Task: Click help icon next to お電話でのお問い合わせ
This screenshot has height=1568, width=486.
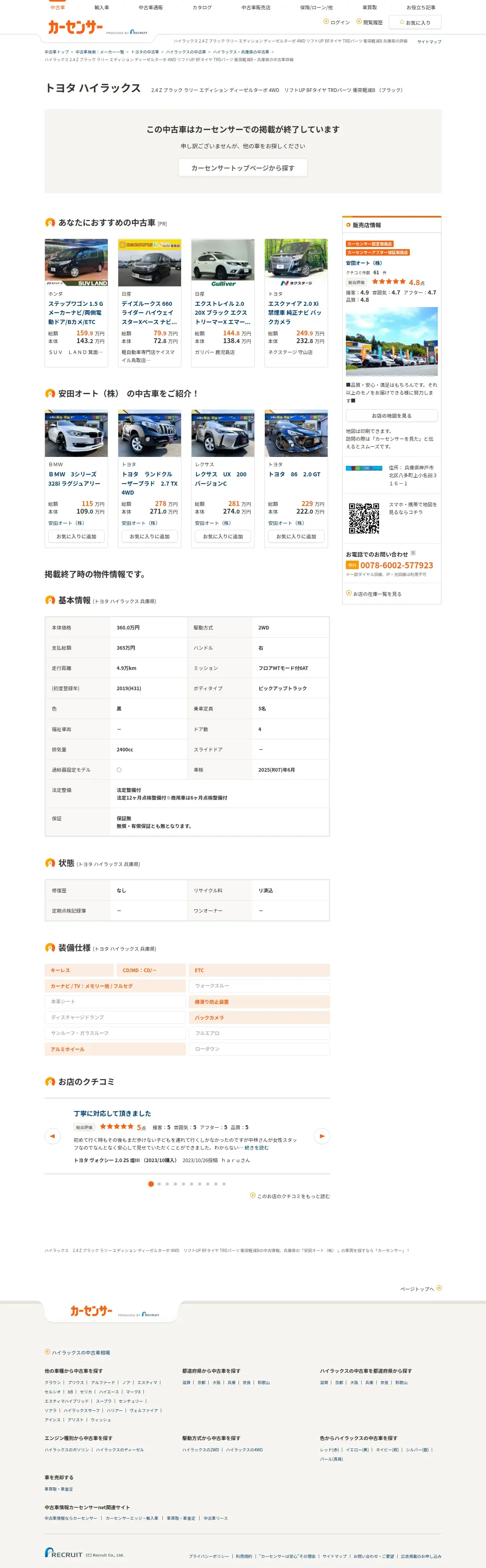Action: pyautogui.click(x=413, y=553)
